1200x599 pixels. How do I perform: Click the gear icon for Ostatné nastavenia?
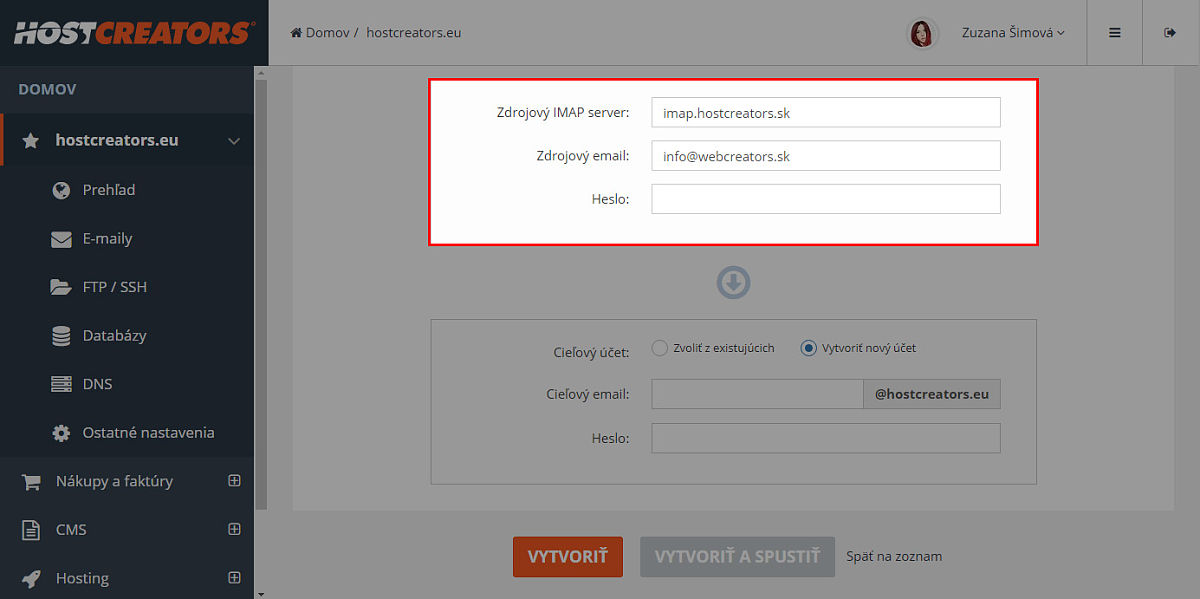coord(61,433)
